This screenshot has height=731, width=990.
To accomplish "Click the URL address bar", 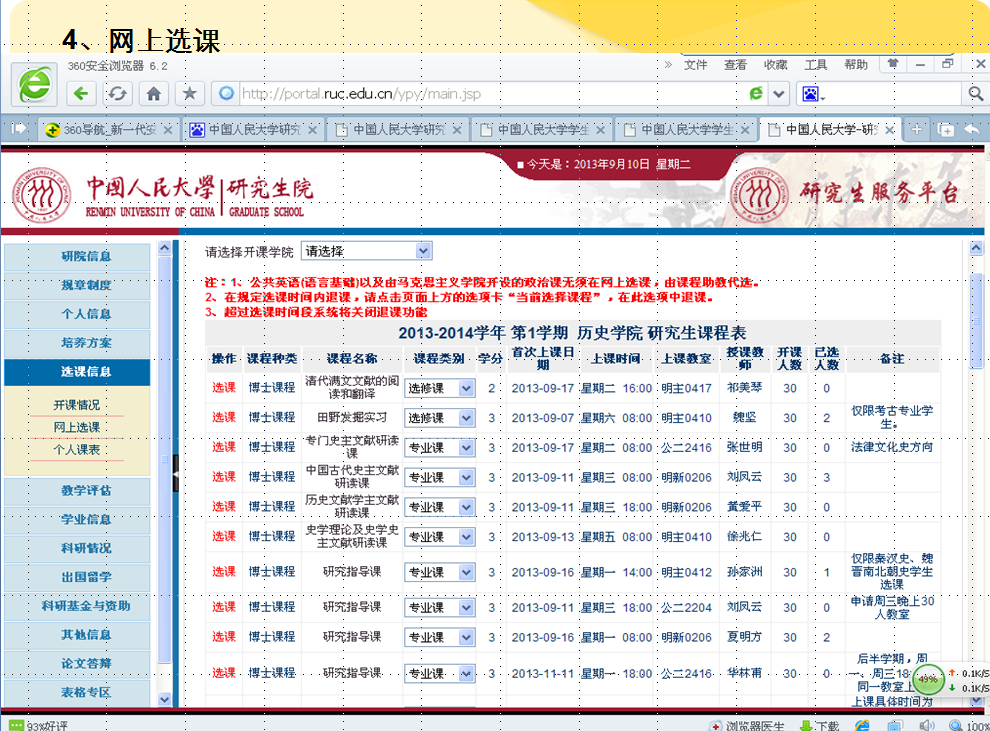I will (x=480, y=94).
